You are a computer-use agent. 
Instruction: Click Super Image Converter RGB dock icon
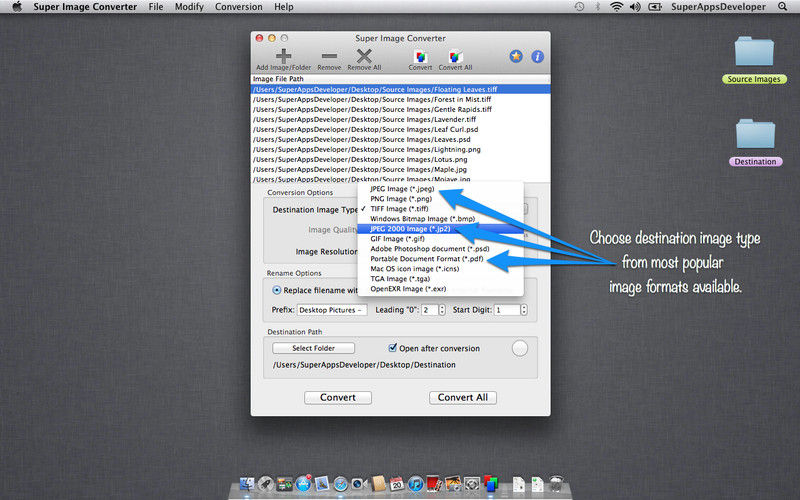tap(491, 484)
